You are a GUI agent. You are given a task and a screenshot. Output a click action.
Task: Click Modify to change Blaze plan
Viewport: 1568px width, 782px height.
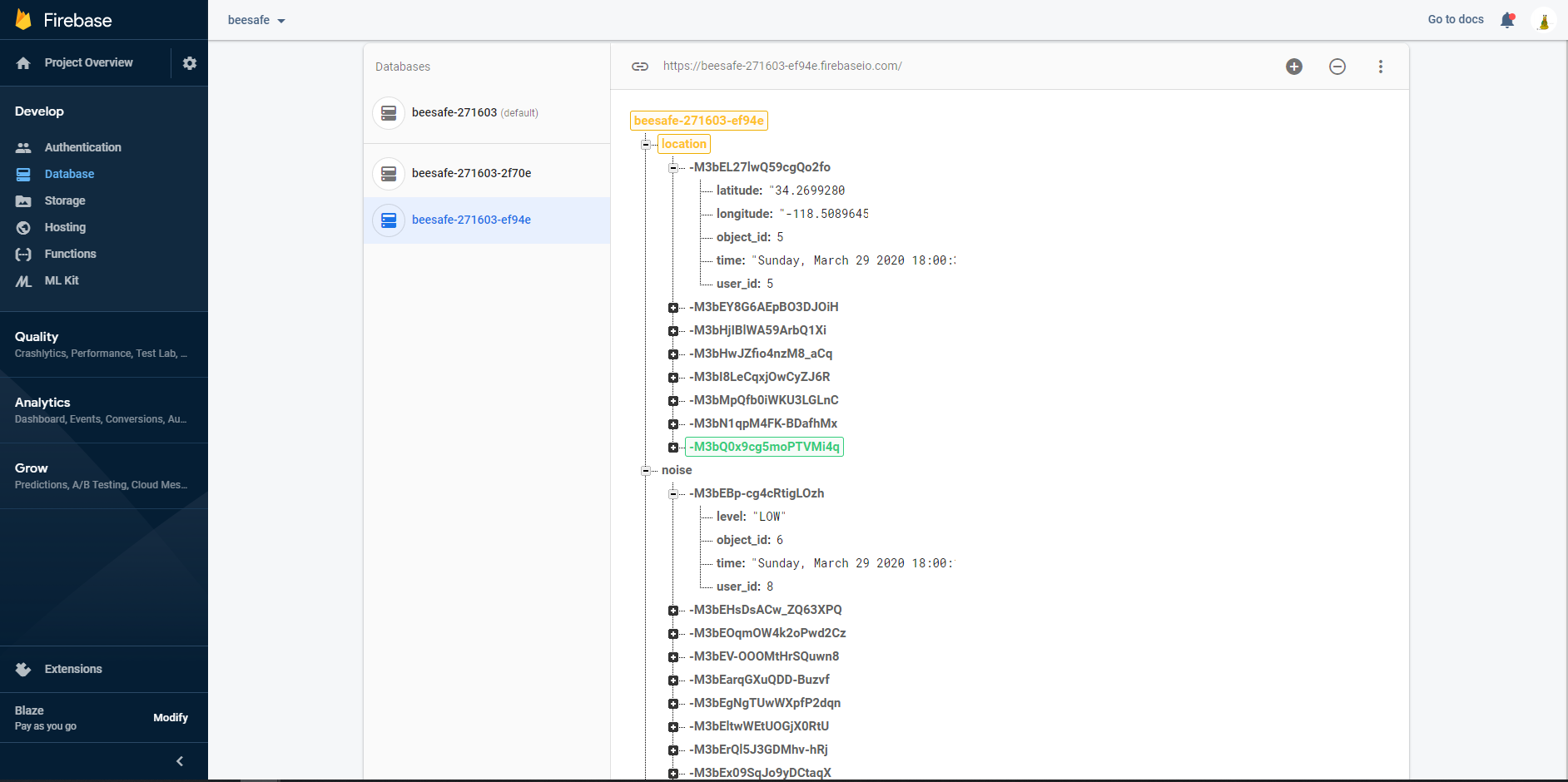(171, 717)
